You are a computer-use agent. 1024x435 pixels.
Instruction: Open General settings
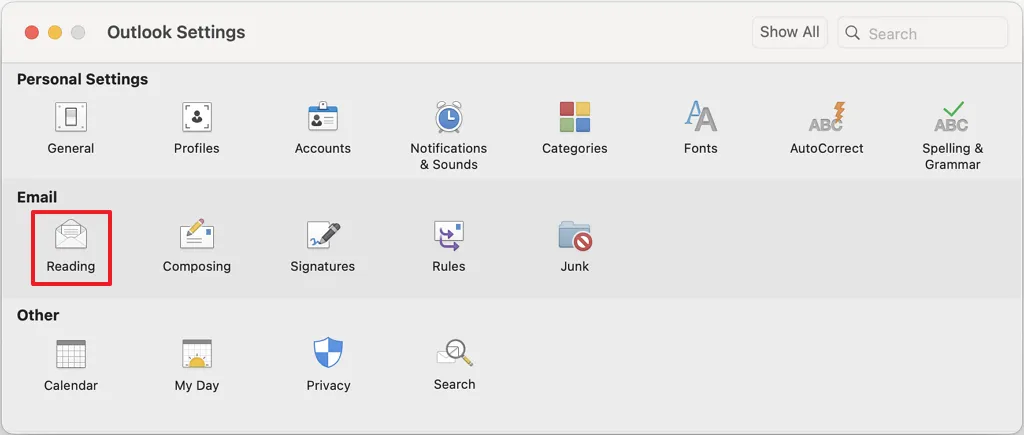[x=70, y=119]
